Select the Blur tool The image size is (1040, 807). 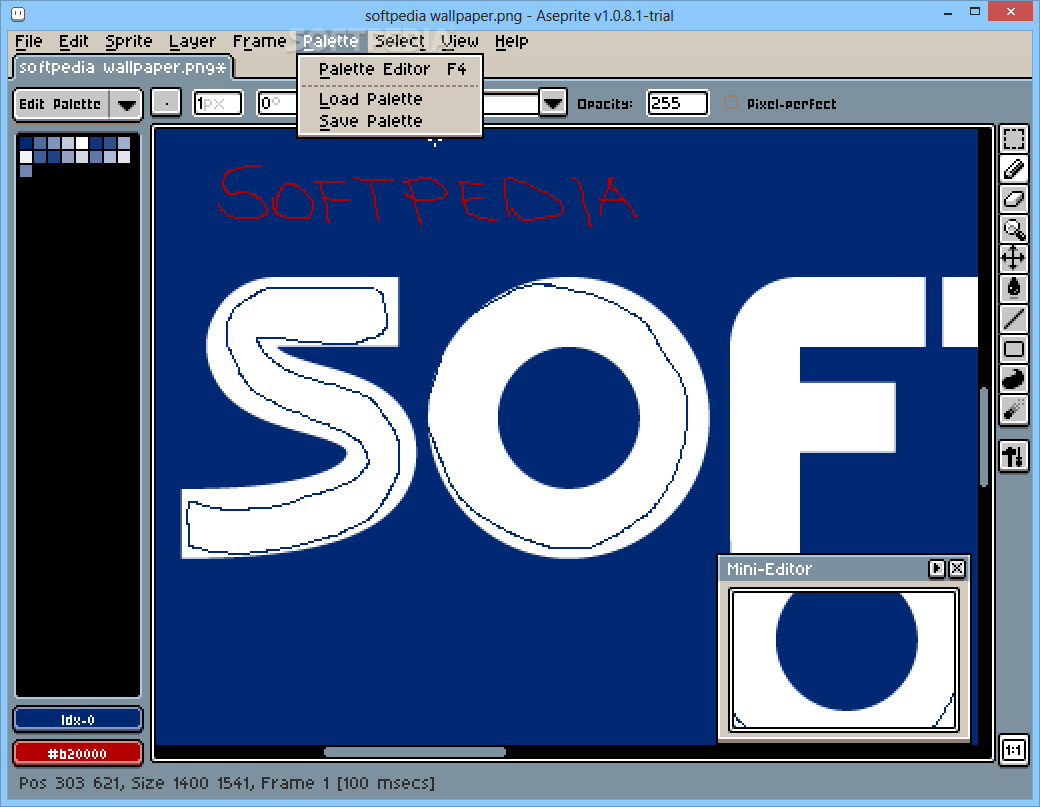coord(1013,410)
